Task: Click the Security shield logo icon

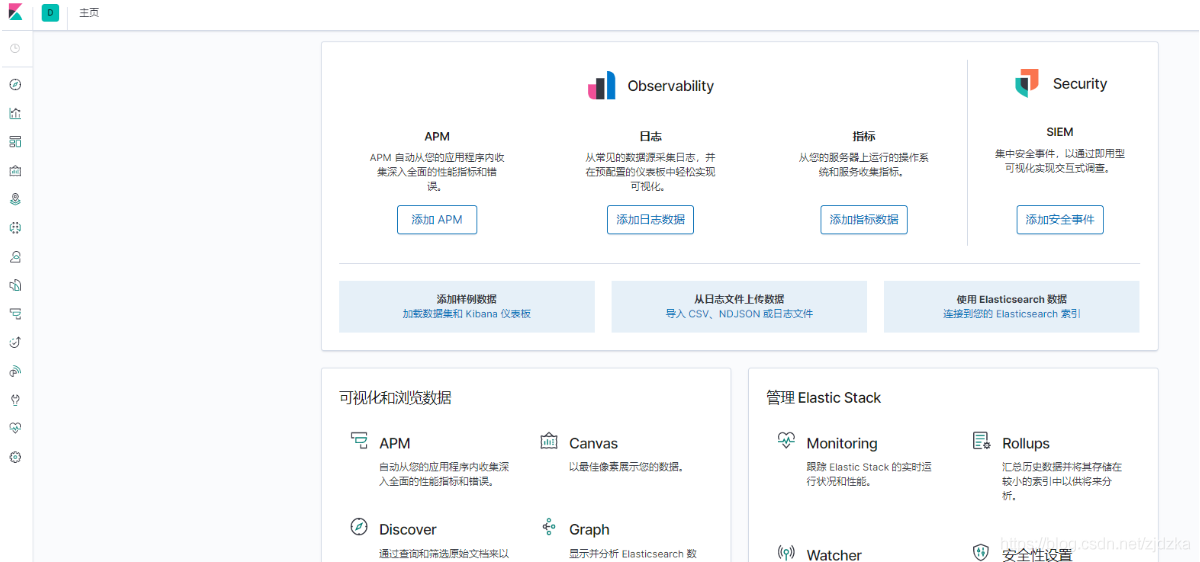Action: point(1026,84)
